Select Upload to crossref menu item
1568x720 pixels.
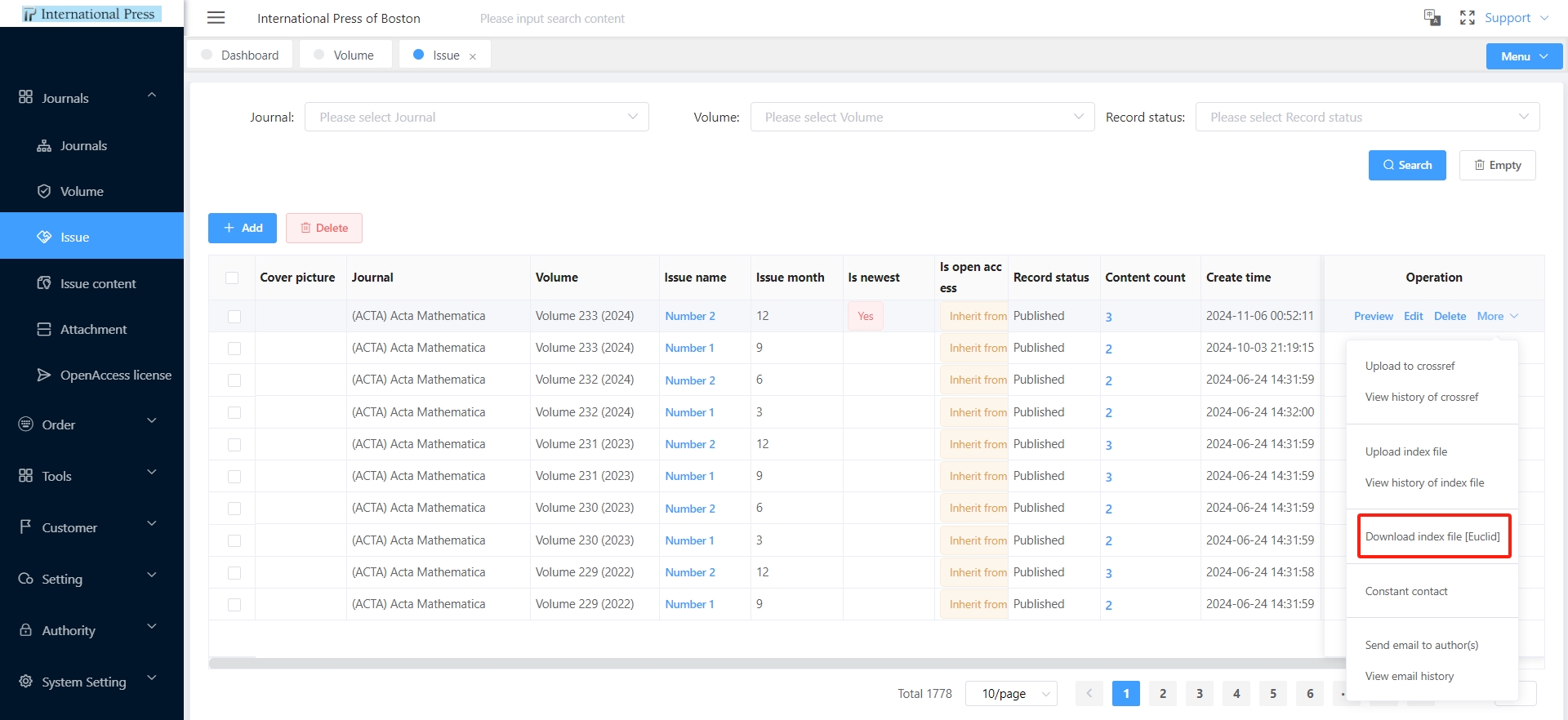point(1410,366)
